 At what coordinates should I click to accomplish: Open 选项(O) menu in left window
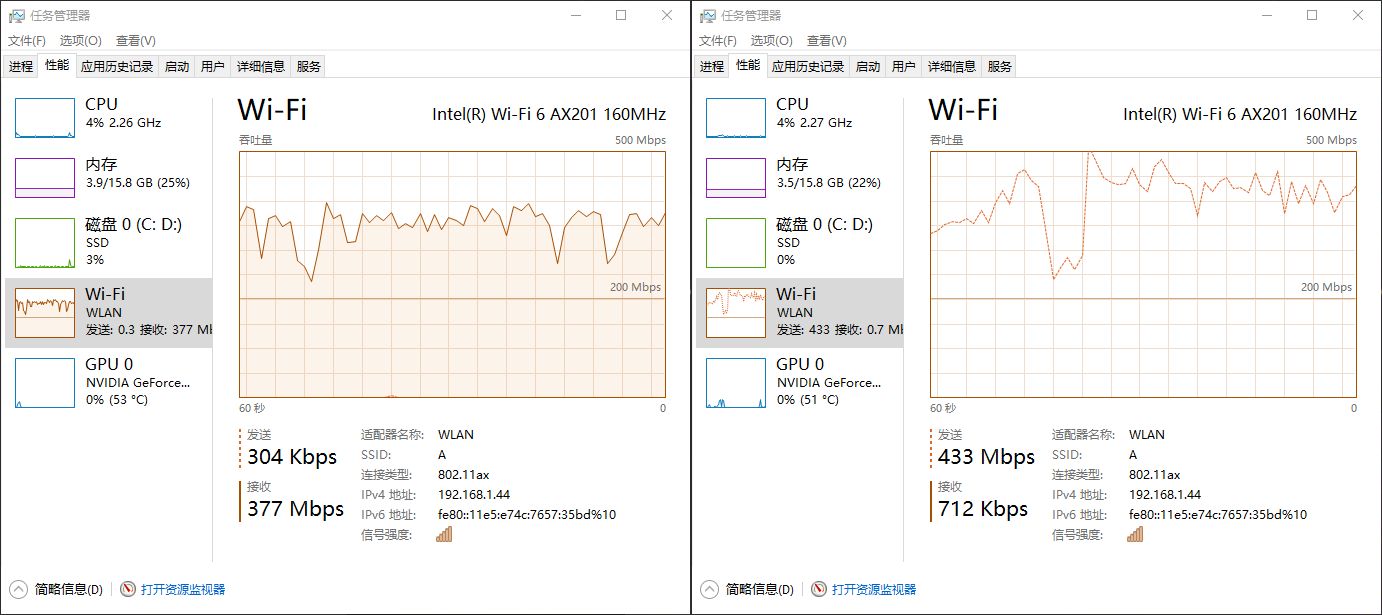(x=81, y=41)
